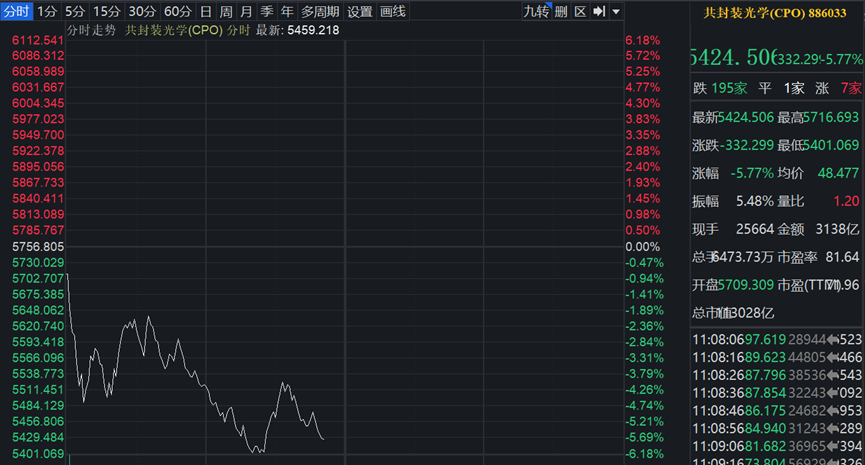This screenshot has height=465, width=865.
Task: Click the skip-to-end arrow icon
Action: (x=599, y=11)
